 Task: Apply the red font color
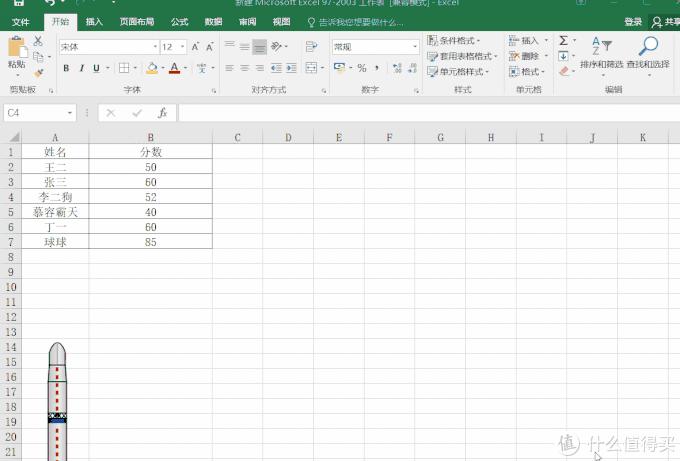(x=174, y=68)
